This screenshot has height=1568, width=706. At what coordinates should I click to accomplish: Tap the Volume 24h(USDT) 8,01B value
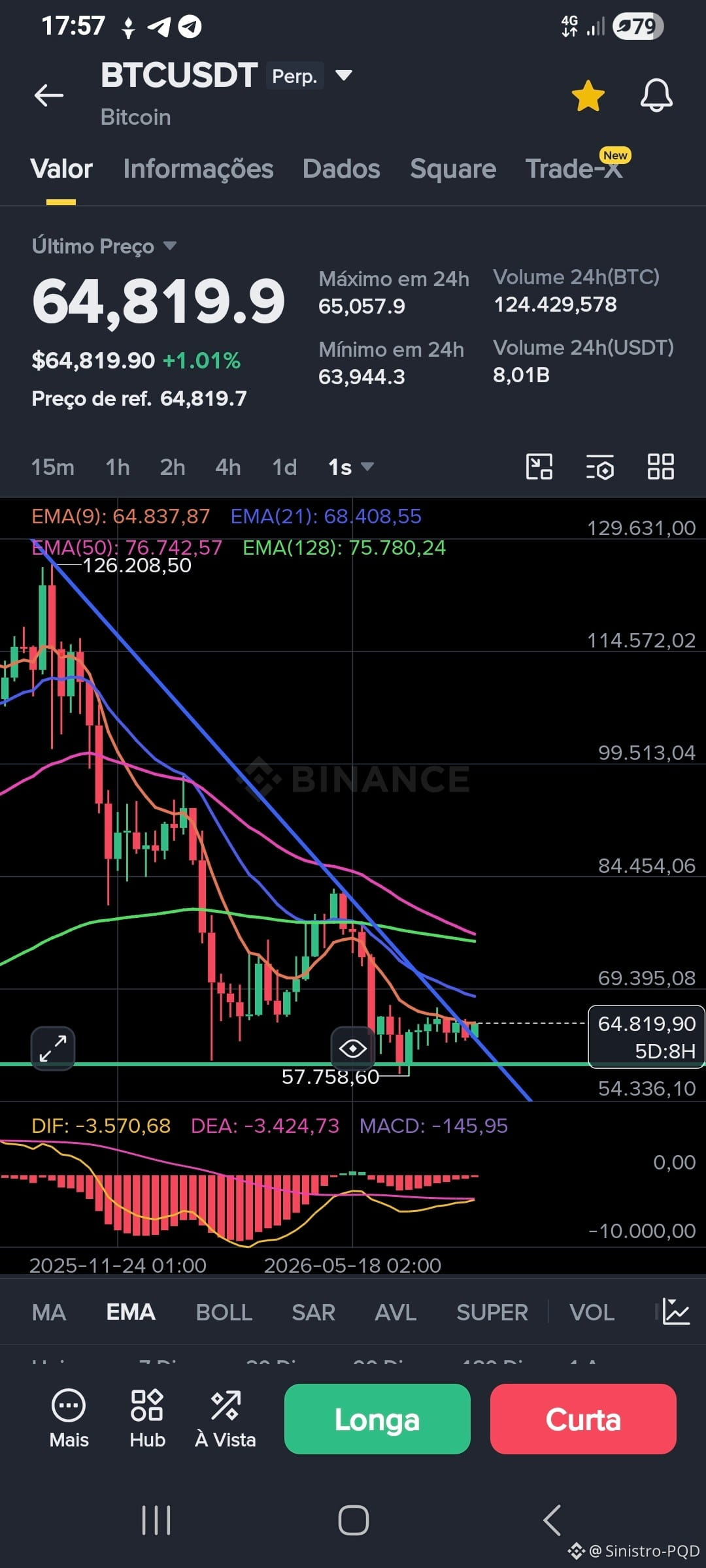(x=521, y=374)
